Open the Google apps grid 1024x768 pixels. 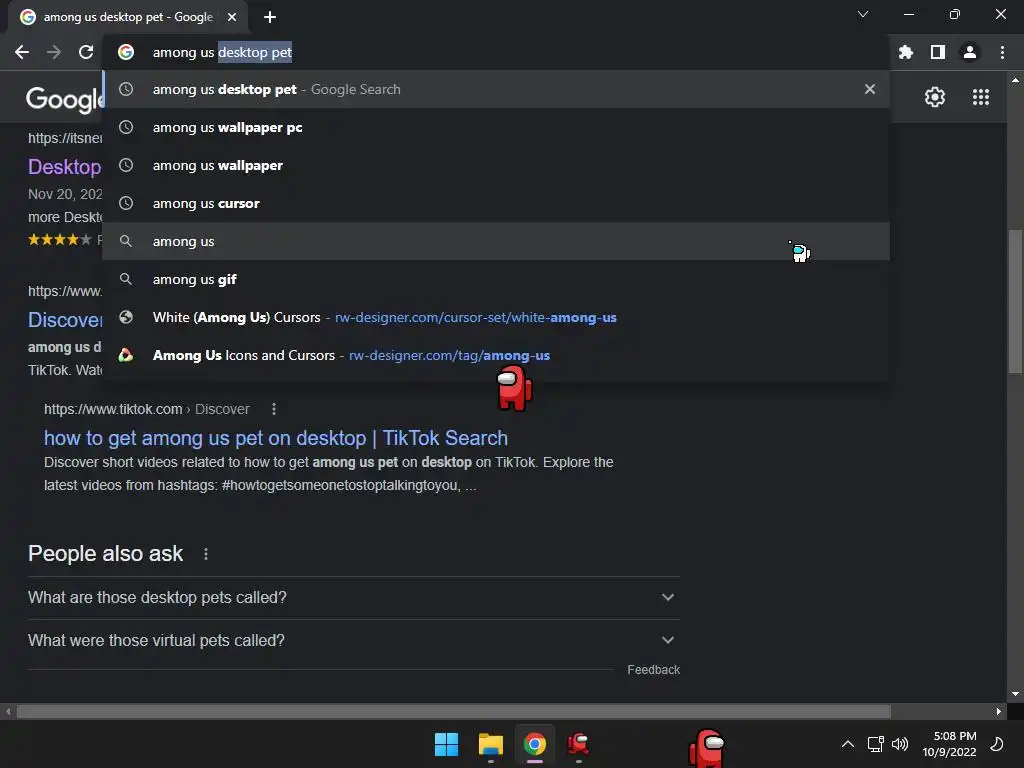click(981, 97)
